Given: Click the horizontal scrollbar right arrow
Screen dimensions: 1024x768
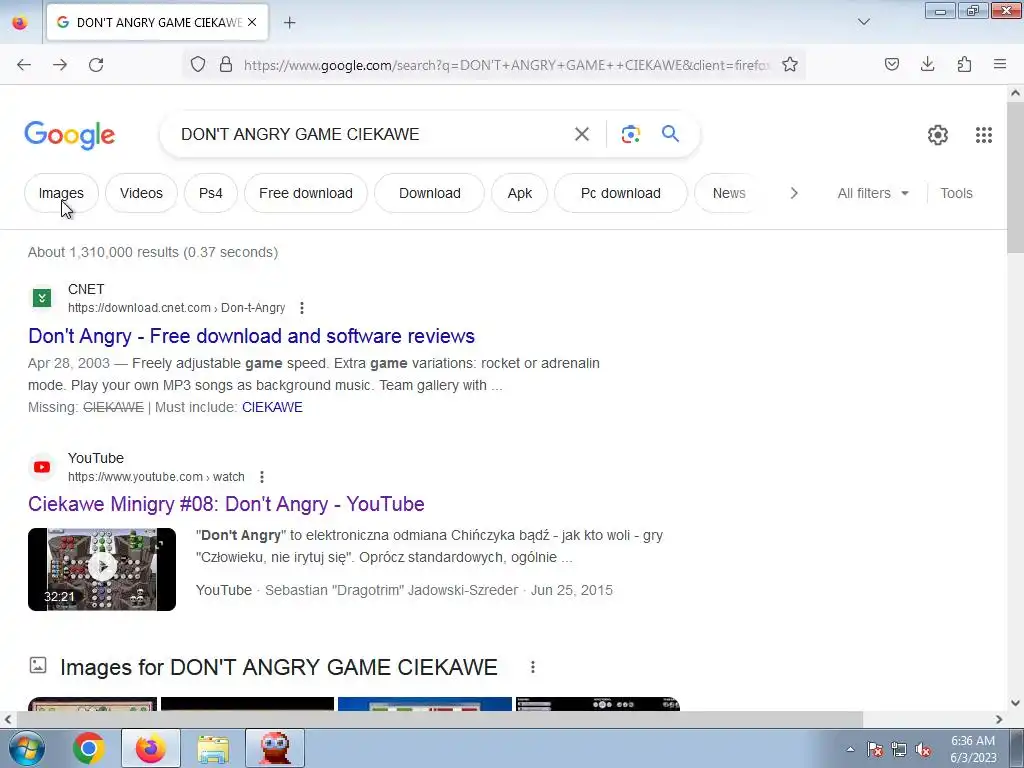Looking at the screenshot, I should (999, 720).
